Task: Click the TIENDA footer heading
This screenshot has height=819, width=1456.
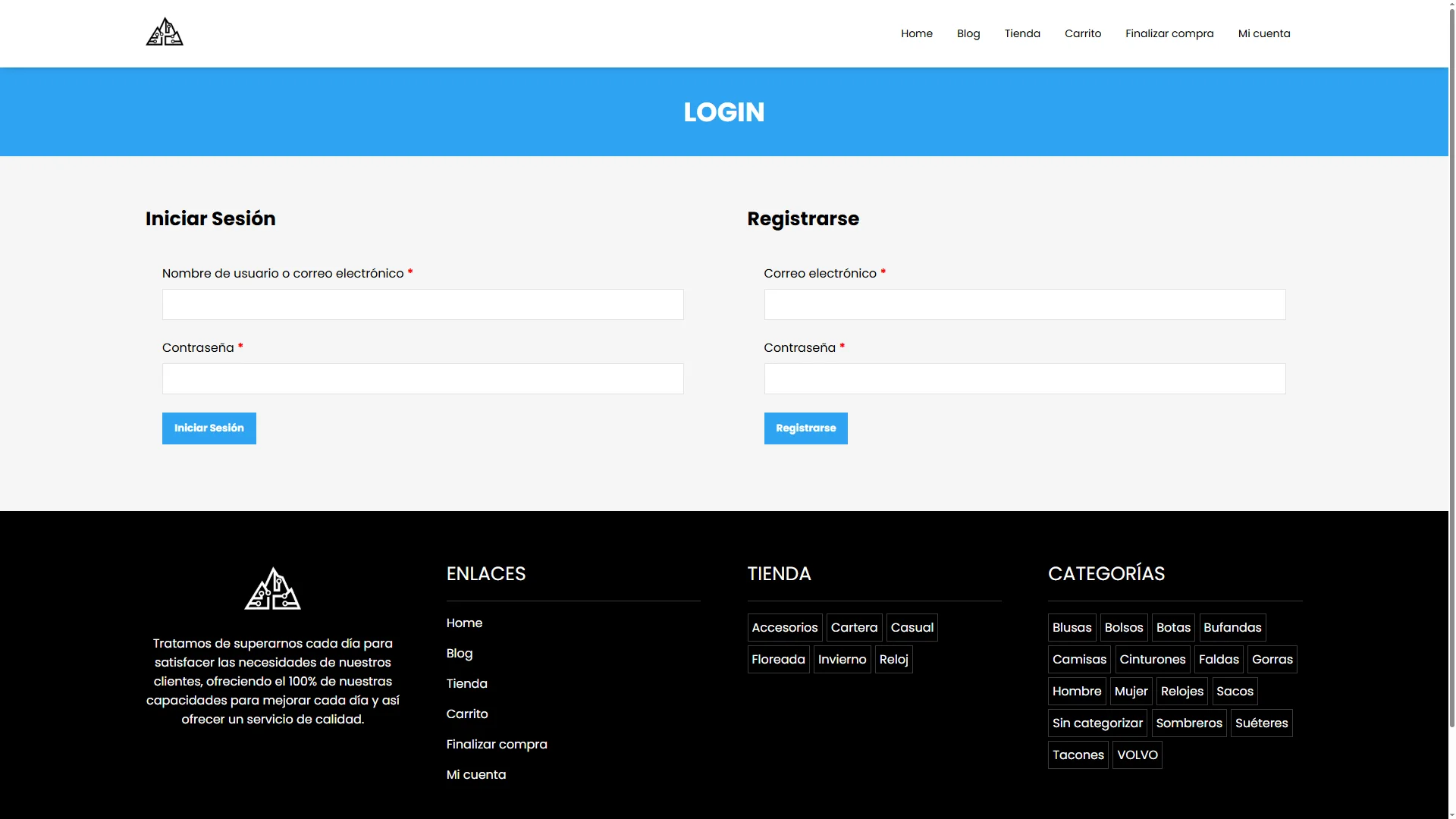Action: (x=780, y=573)
